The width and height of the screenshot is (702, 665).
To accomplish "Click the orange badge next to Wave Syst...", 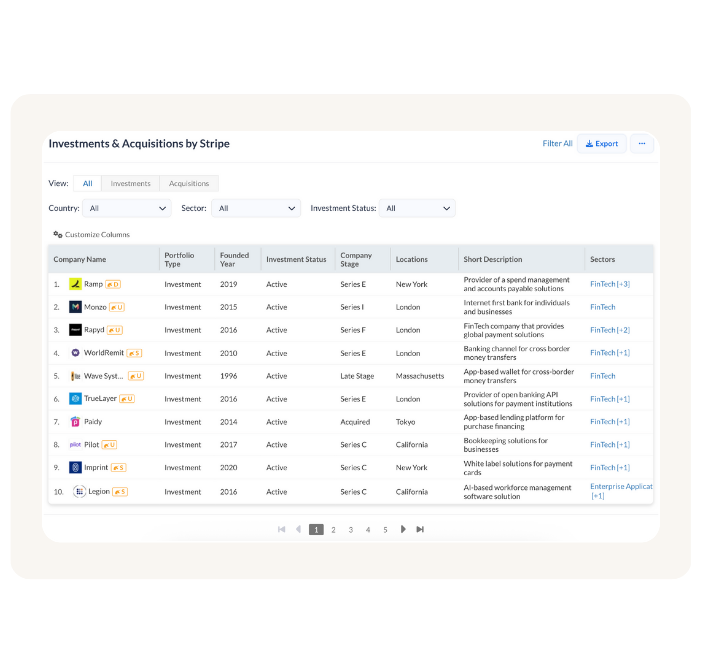I will (136, 376).
